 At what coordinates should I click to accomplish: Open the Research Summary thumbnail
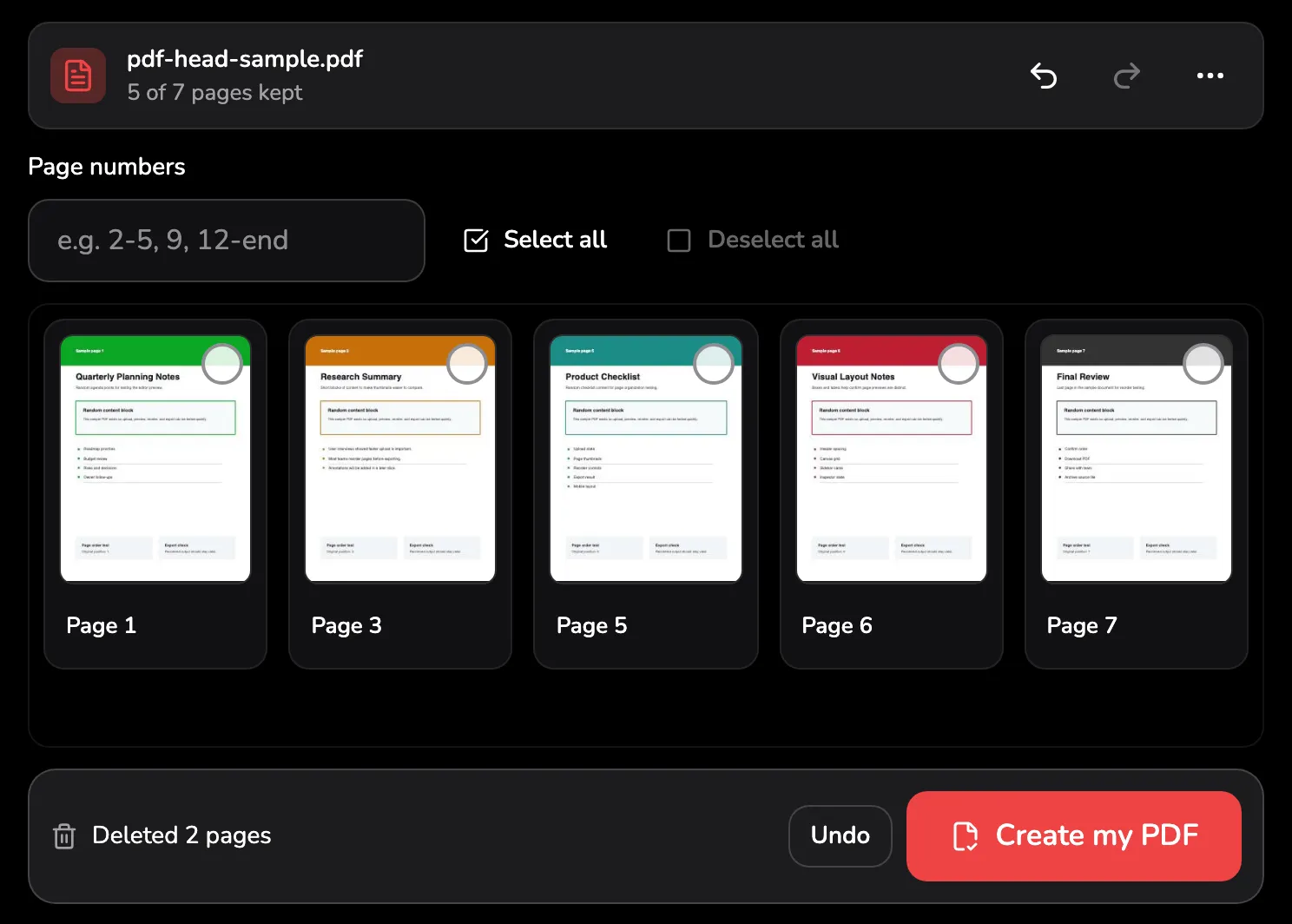[x=400, y=459]
